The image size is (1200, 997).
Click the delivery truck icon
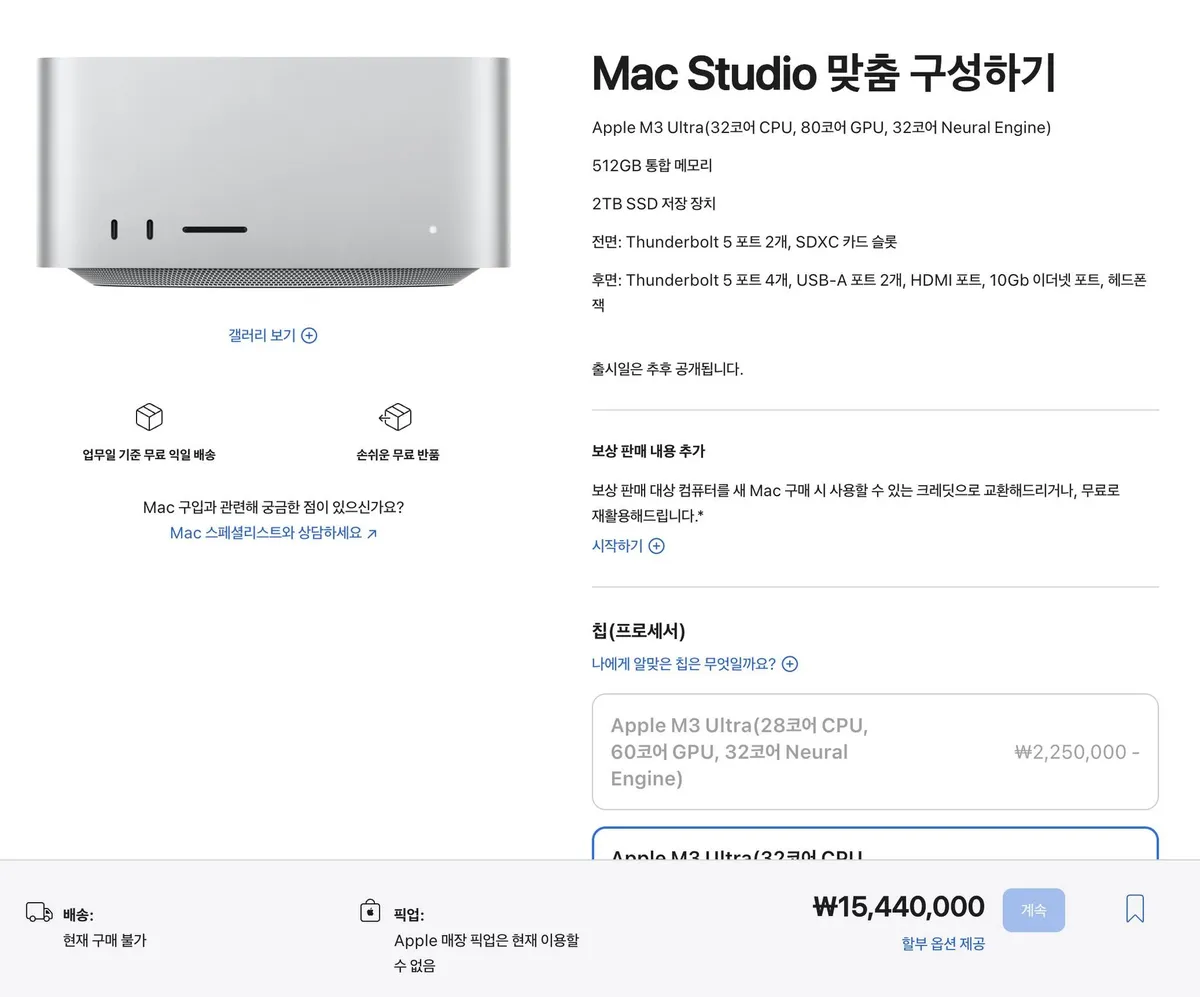click(x=39, y=912)
